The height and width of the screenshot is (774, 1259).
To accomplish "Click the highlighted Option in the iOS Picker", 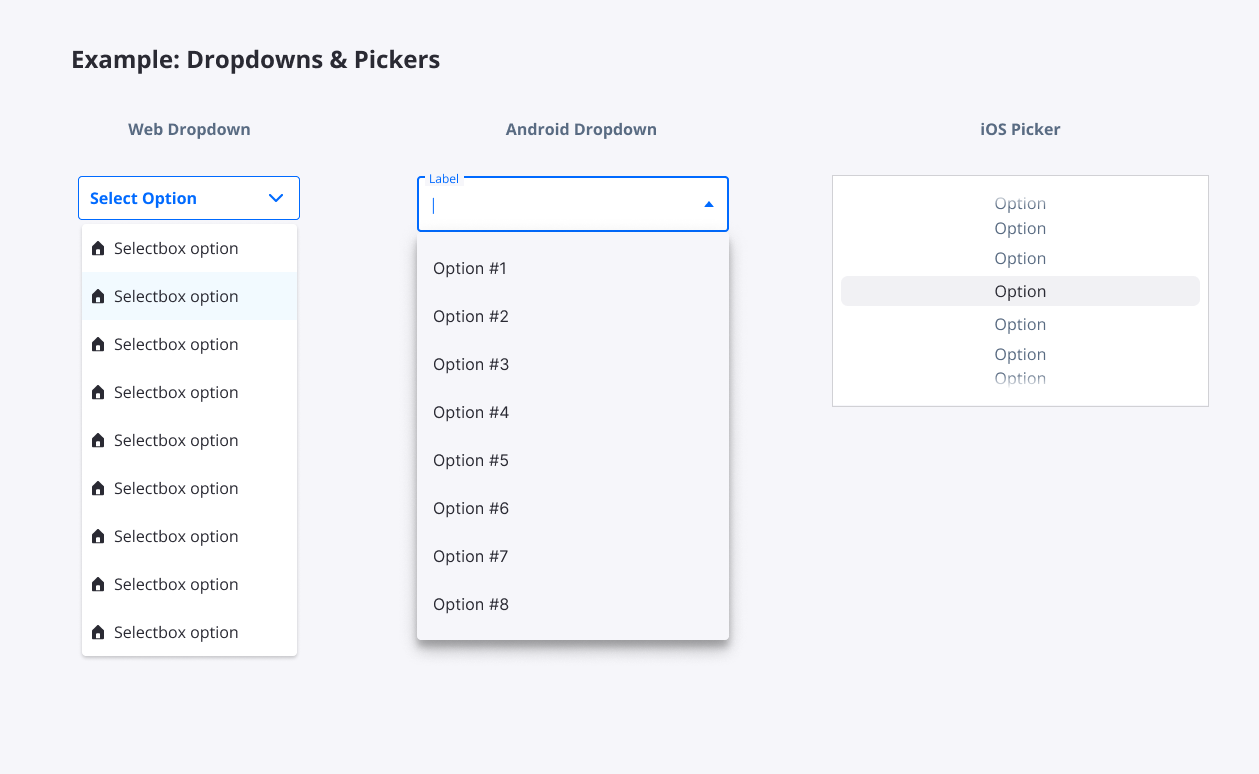I will [x=1020, y=291].
